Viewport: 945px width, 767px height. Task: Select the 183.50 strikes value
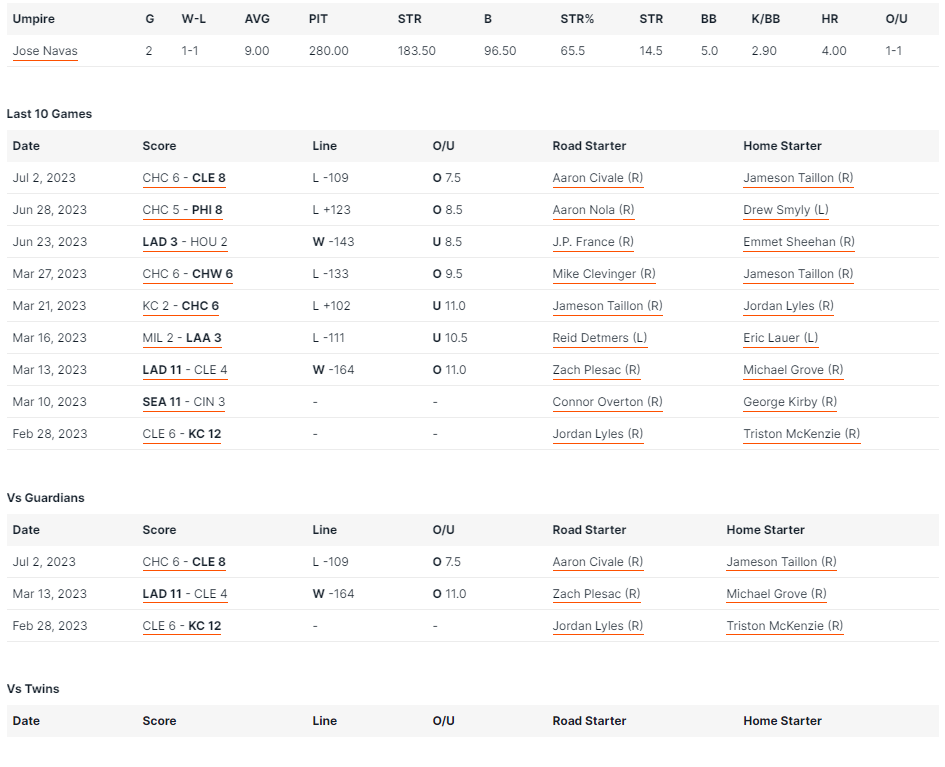click(x=416, y=51)
